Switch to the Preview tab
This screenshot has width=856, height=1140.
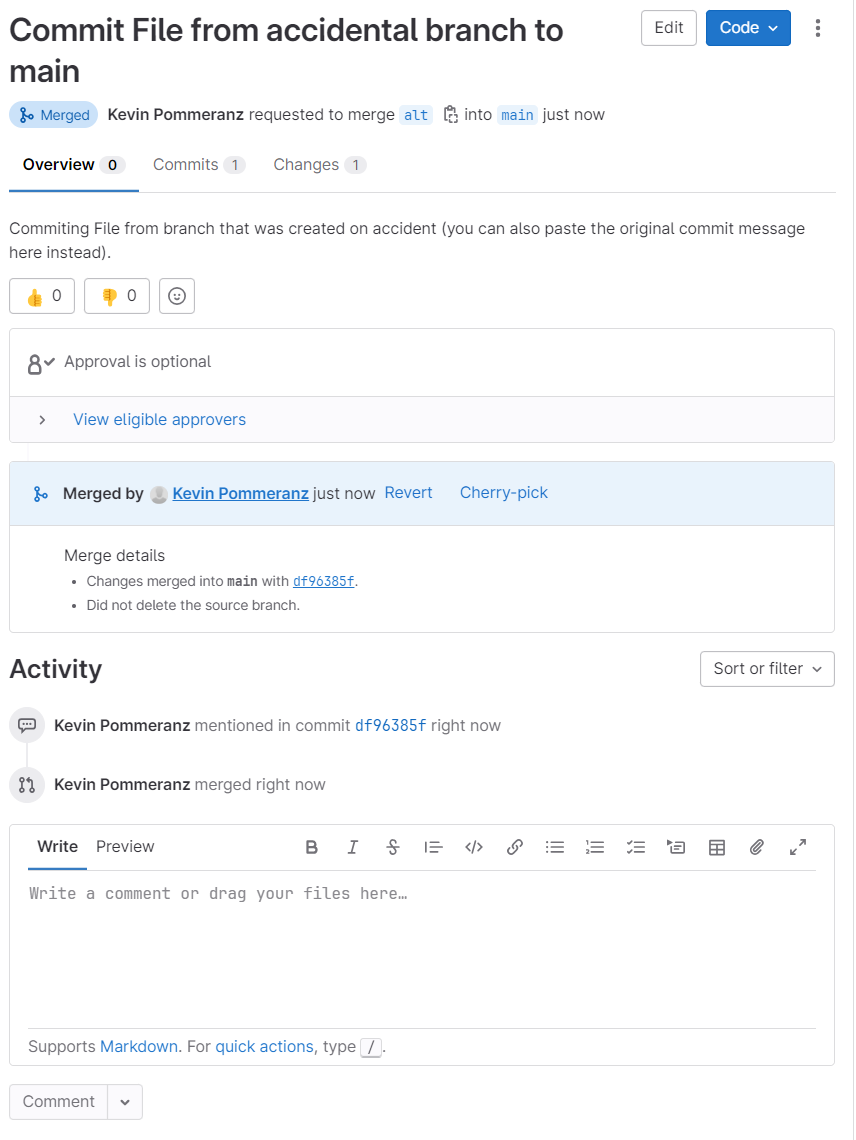125,847
